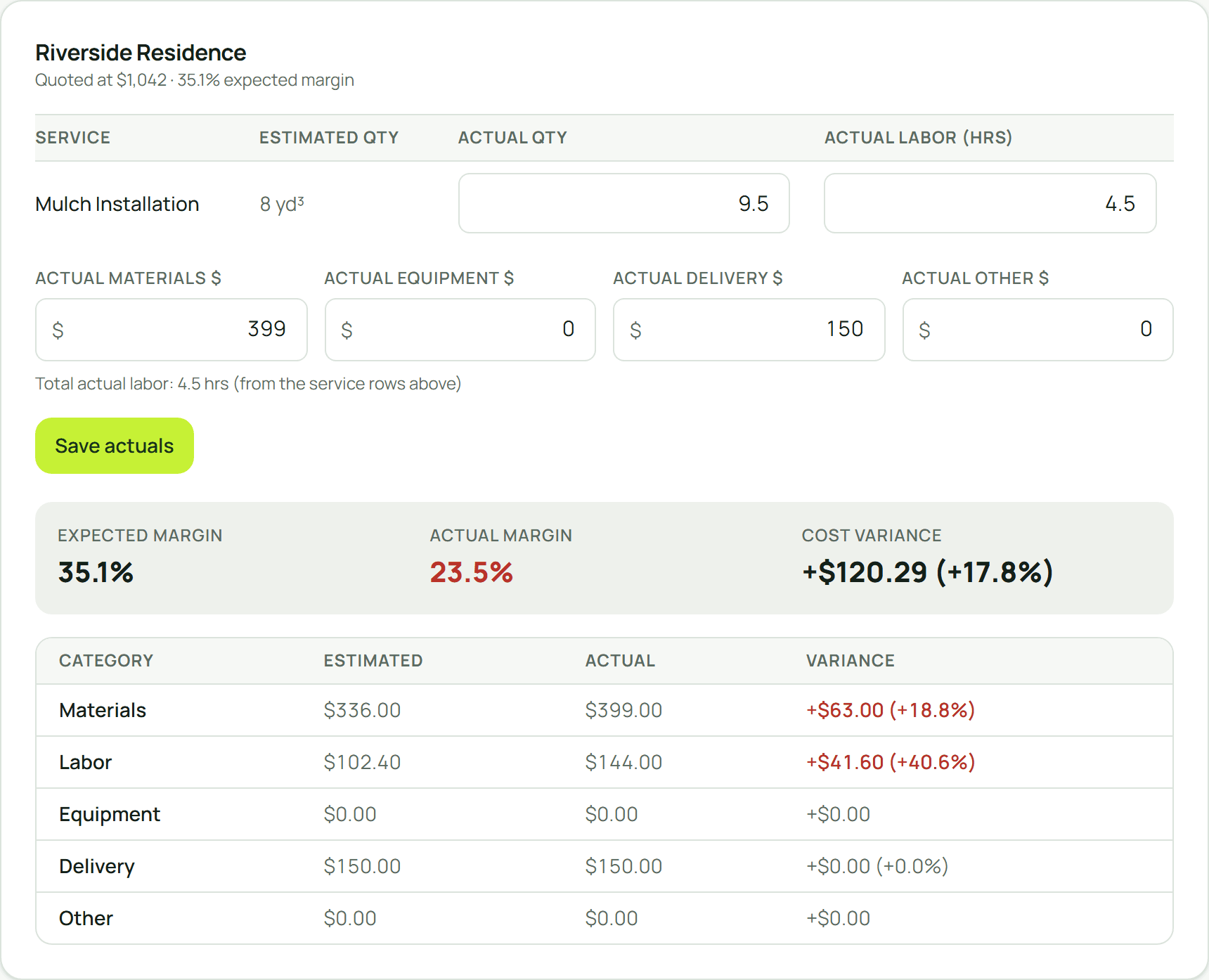1209x980 pixels.
Task: Click Materials estimated amount $336.00
Action: point(362,710)
